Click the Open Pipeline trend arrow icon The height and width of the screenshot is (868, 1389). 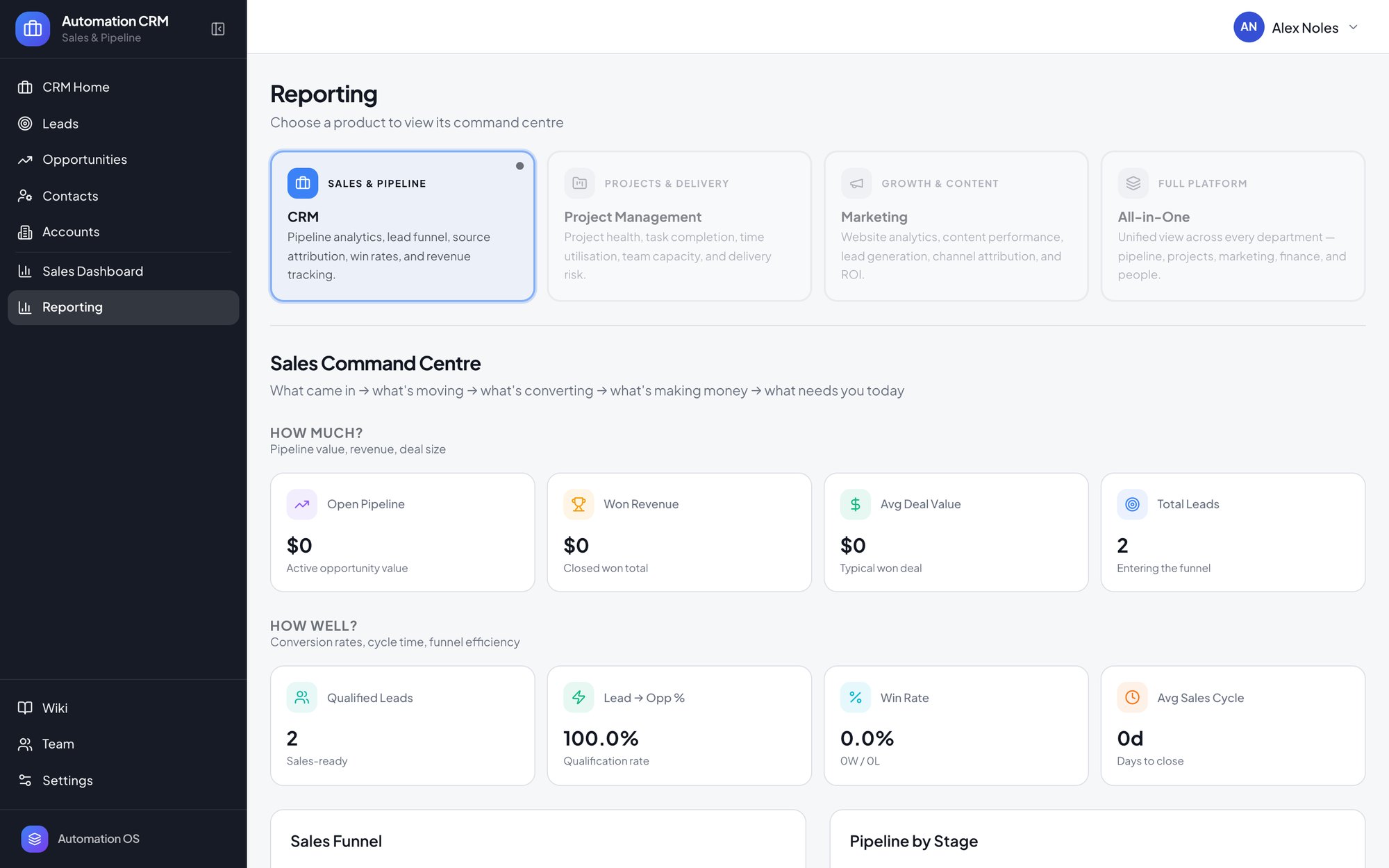click(302, 505)
